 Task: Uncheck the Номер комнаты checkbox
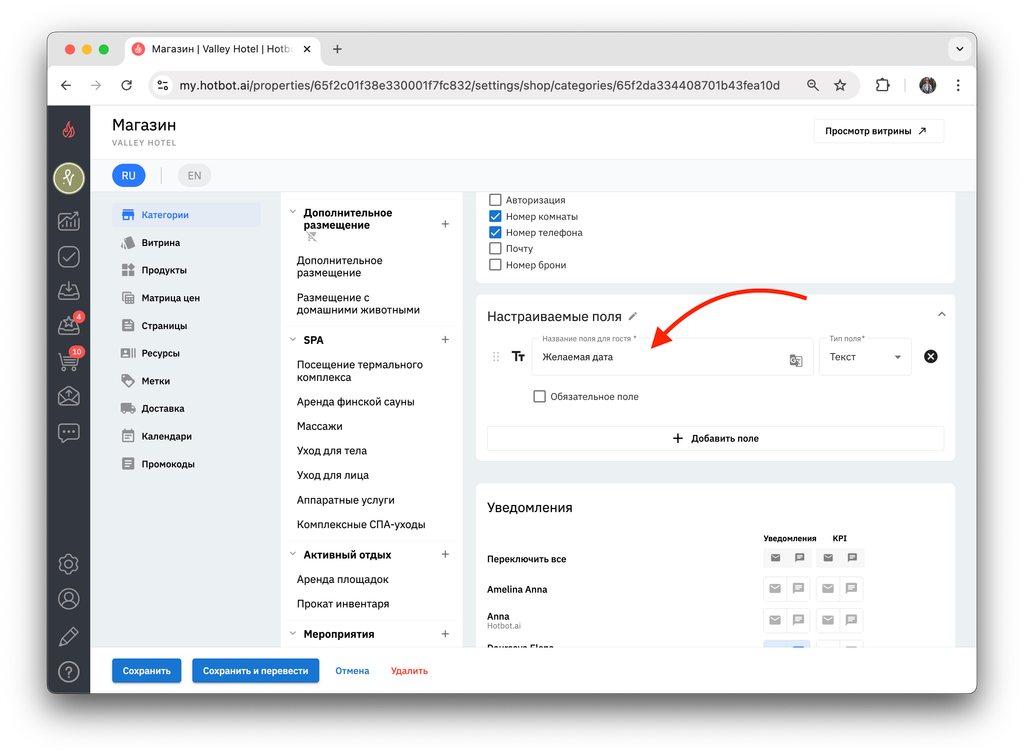click(495, 216)
